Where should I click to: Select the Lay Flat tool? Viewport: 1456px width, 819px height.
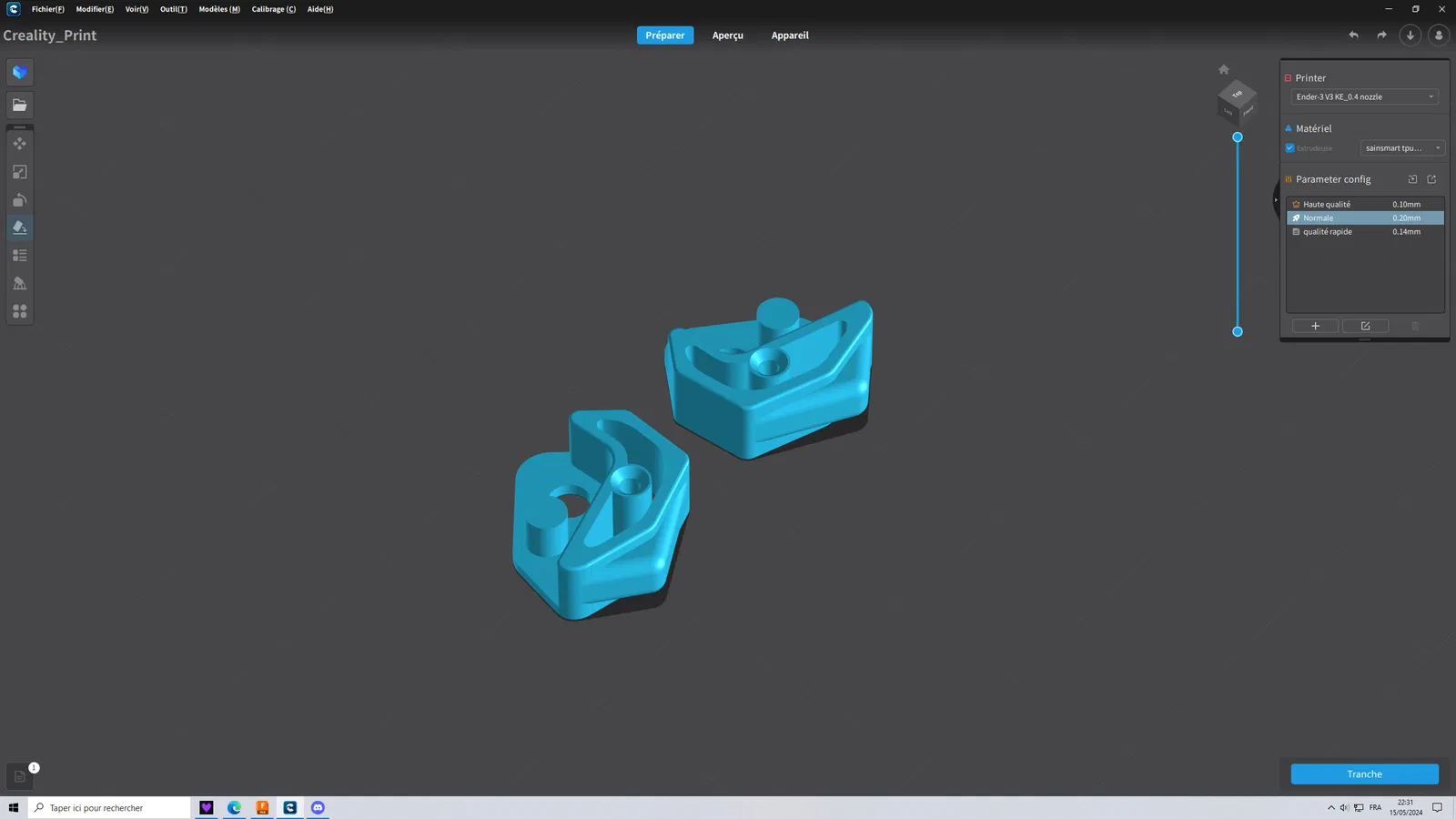[19, 227]
